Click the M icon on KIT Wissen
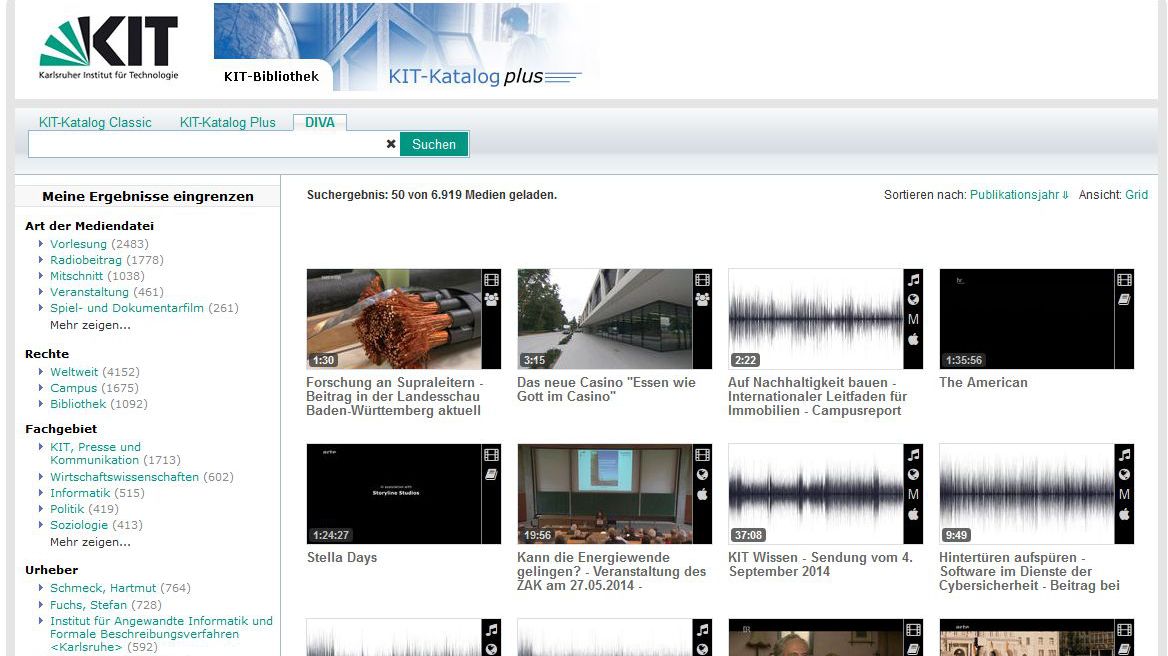This screenshot has height=656, width=1168. pos(913,494)
